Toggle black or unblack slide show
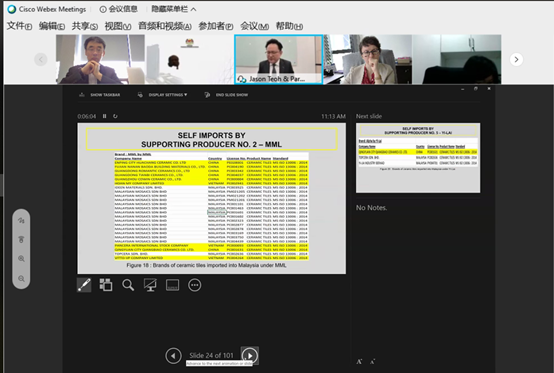554x373 pixels. pyautogui.click(x=150, y=285)
